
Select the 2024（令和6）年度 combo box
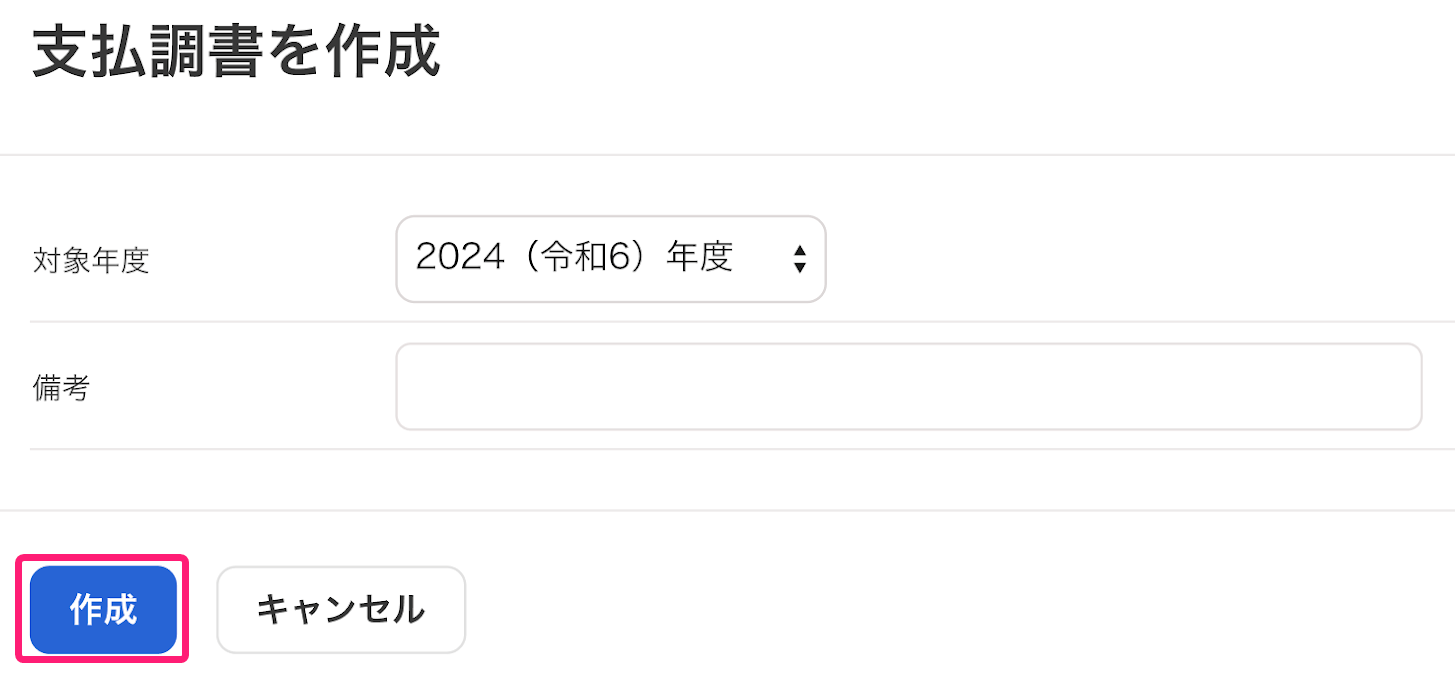click(x=610, y=259)
